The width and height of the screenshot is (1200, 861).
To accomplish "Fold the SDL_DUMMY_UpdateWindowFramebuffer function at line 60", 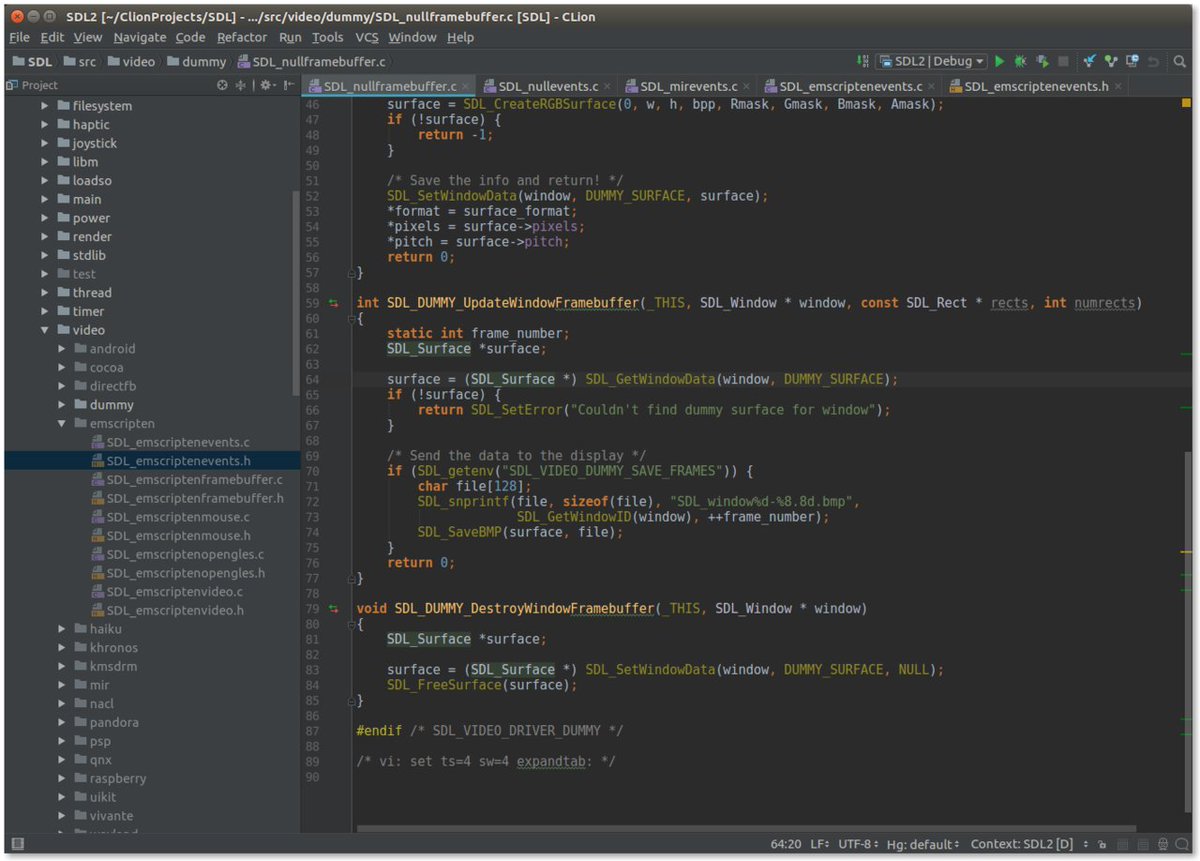I will (352, 319).
